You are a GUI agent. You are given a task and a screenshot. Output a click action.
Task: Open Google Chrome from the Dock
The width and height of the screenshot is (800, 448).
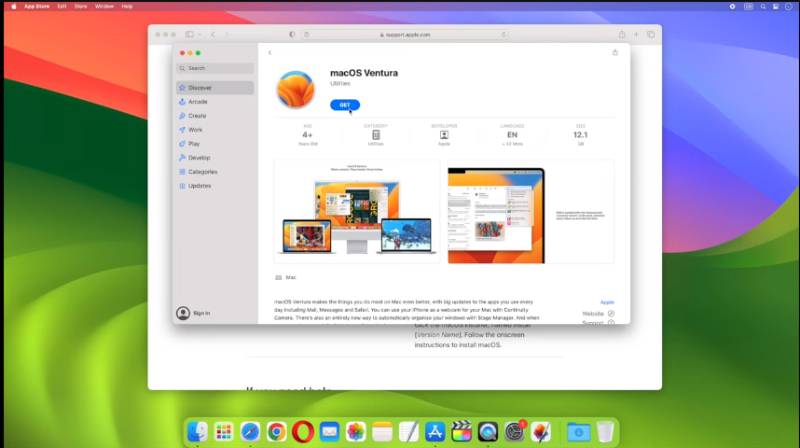(x=277, y=432)
